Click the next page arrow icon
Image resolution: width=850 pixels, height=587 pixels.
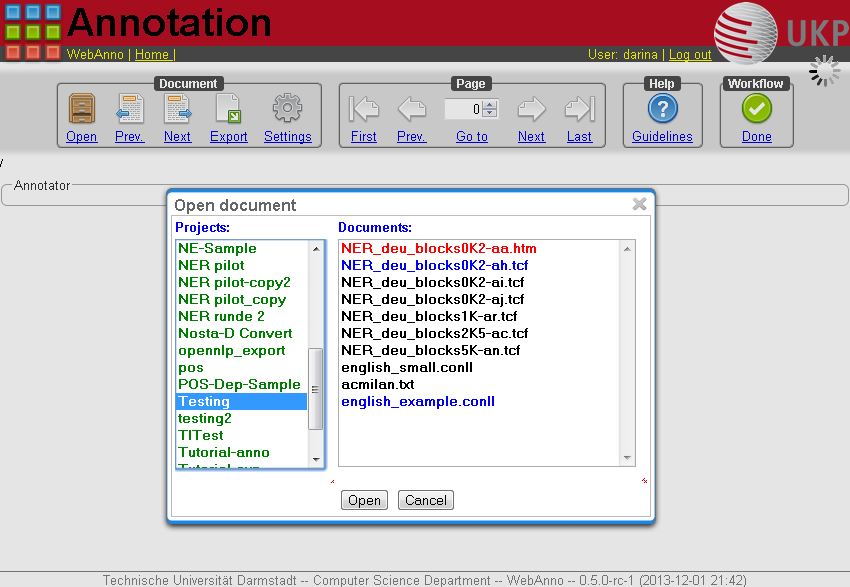(531, 109)
